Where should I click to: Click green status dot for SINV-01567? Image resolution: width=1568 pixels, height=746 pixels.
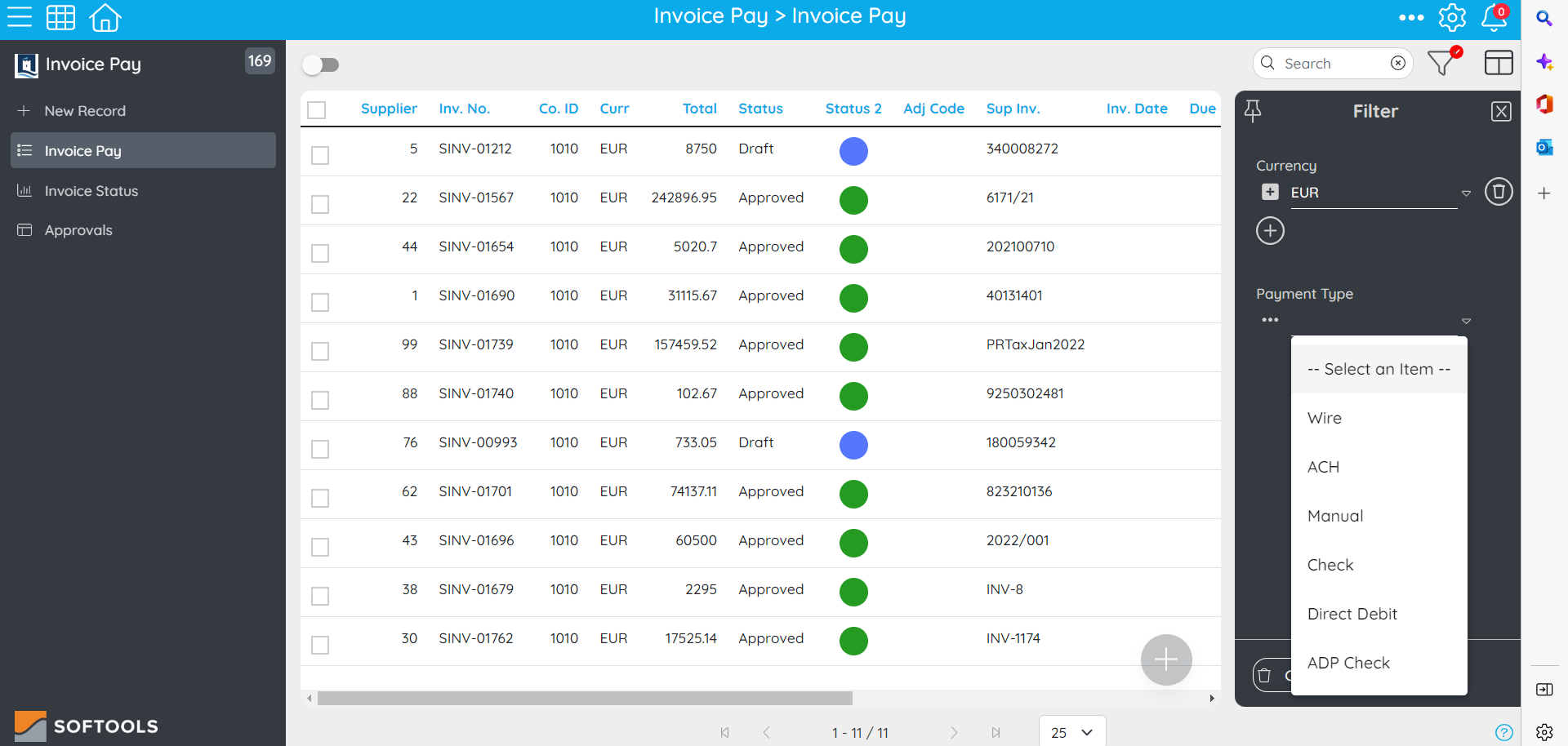pyautogui.click(x=853, y=200)
